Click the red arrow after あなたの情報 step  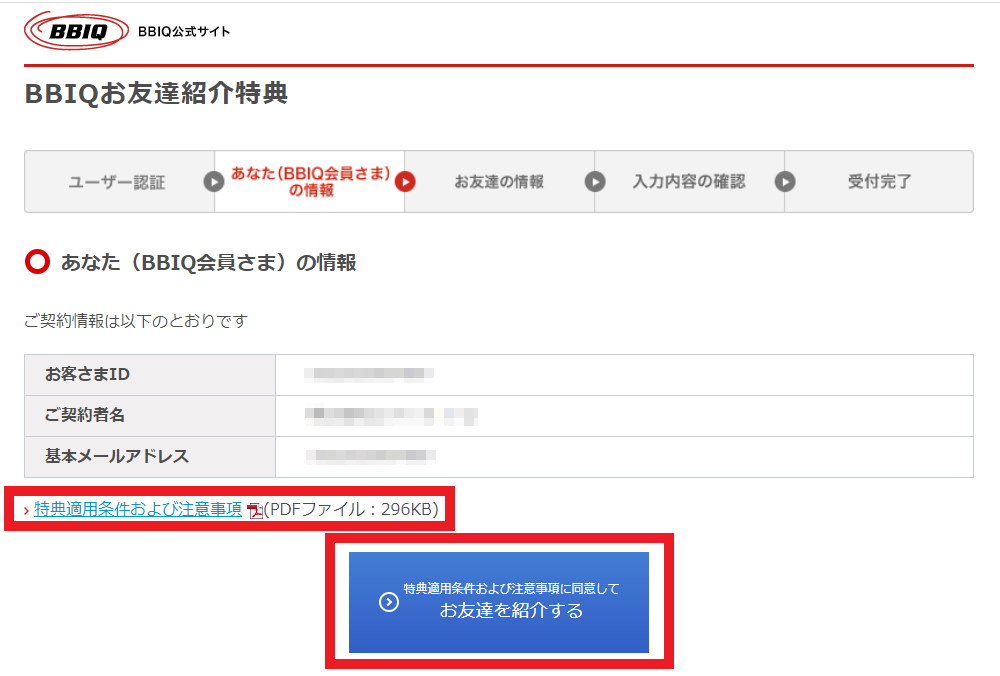pyautogui.click(x=405, y=182)
